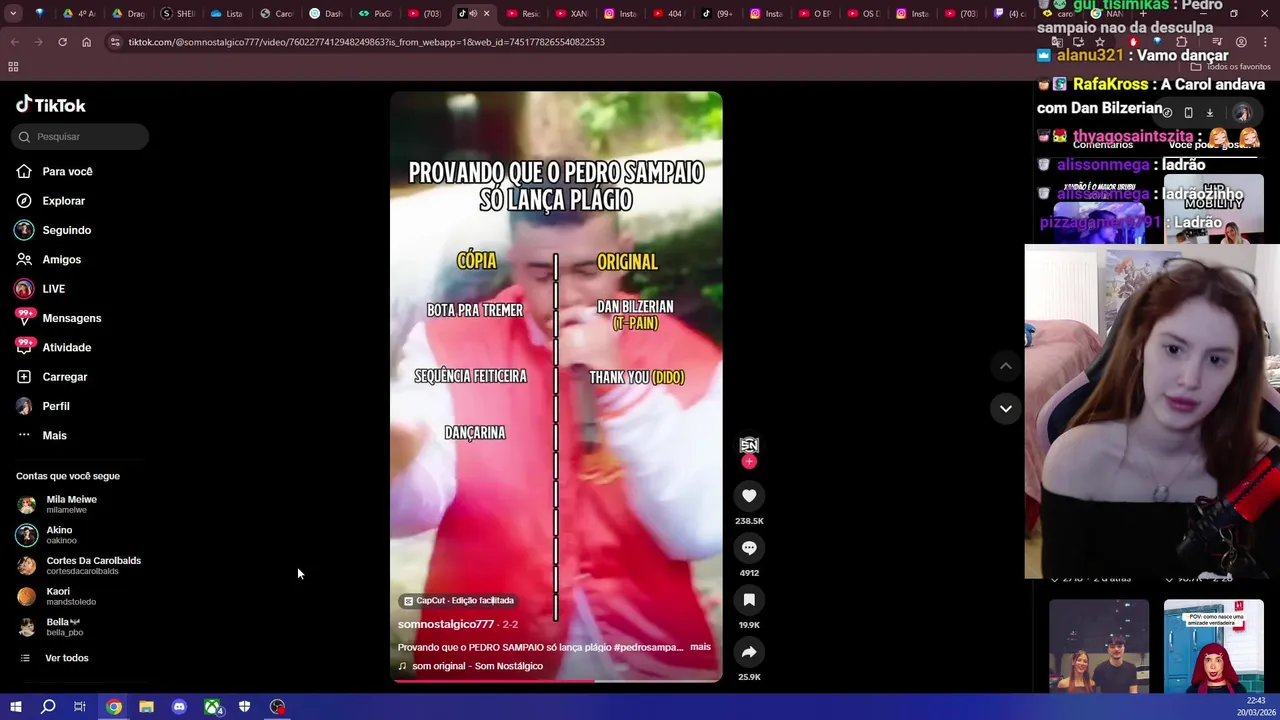Reload the page
Viewport: 1280px width, 720px height.
(62, 42)
